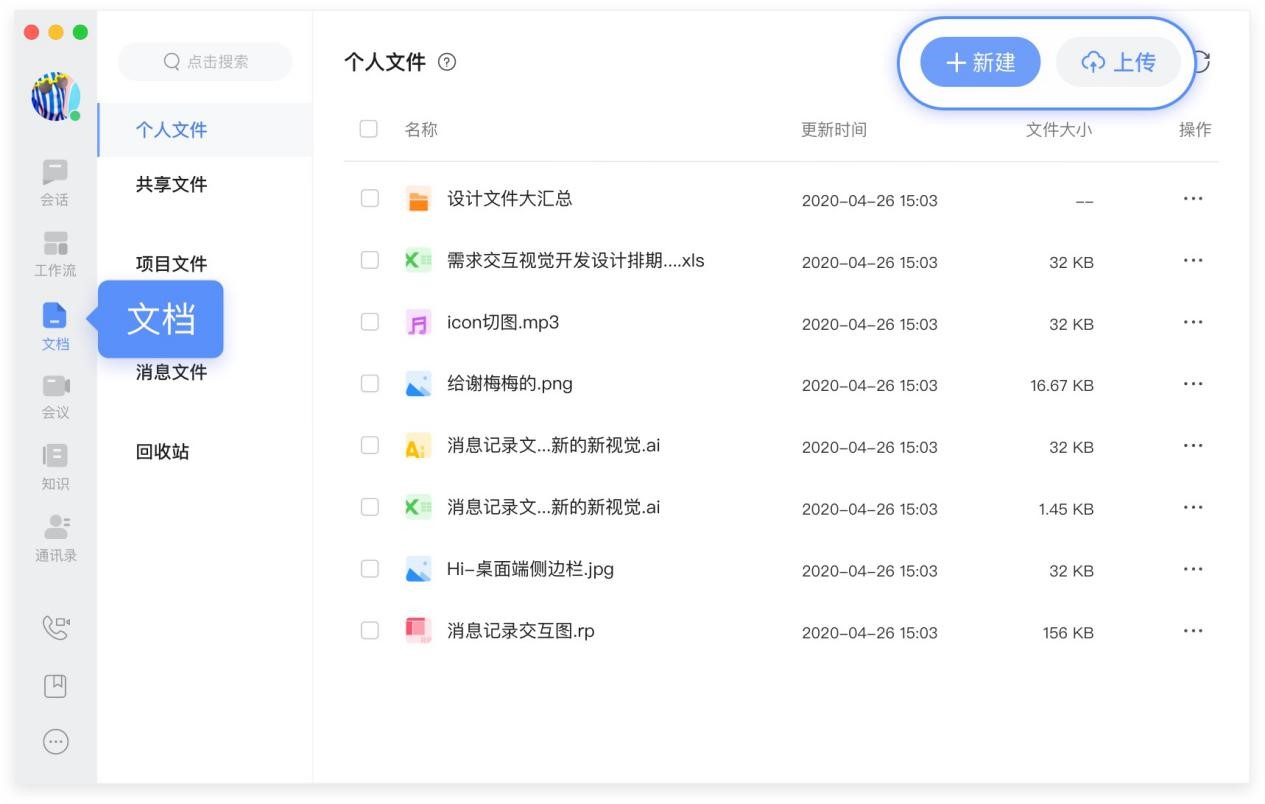
Task: Expand the circled more options icon in sidebar
Action: (55, 741)
